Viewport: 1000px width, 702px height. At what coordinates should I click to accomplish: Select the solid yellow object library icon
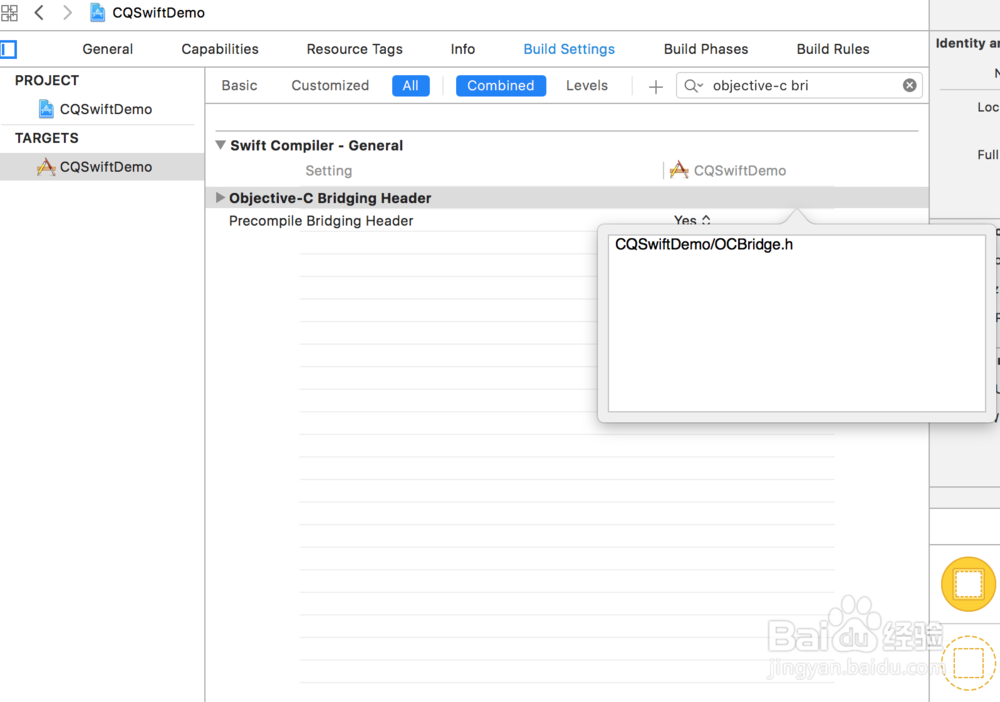coord(968,584)
